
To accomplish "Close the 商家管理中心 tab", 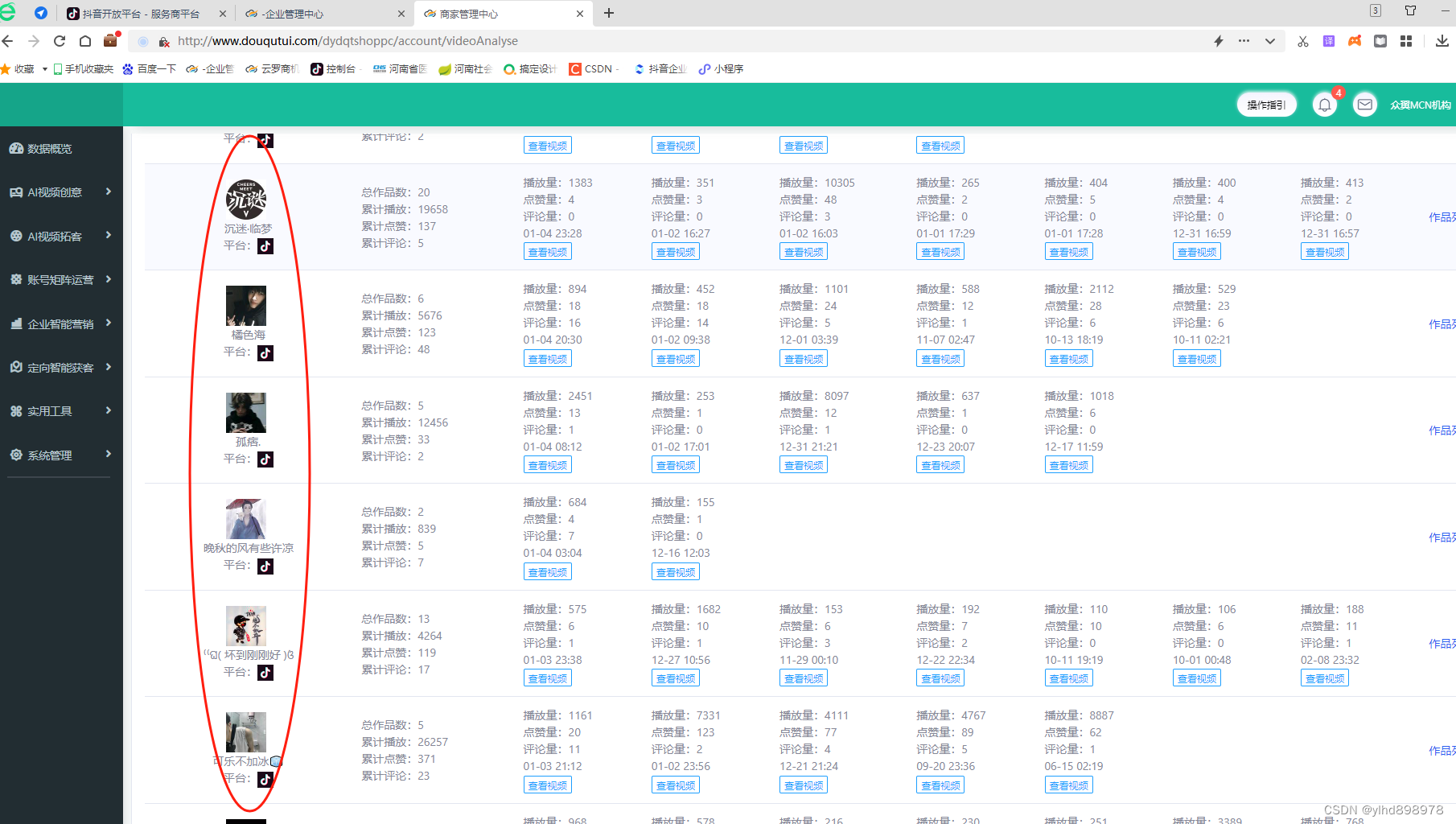I will tap(580, 14).
